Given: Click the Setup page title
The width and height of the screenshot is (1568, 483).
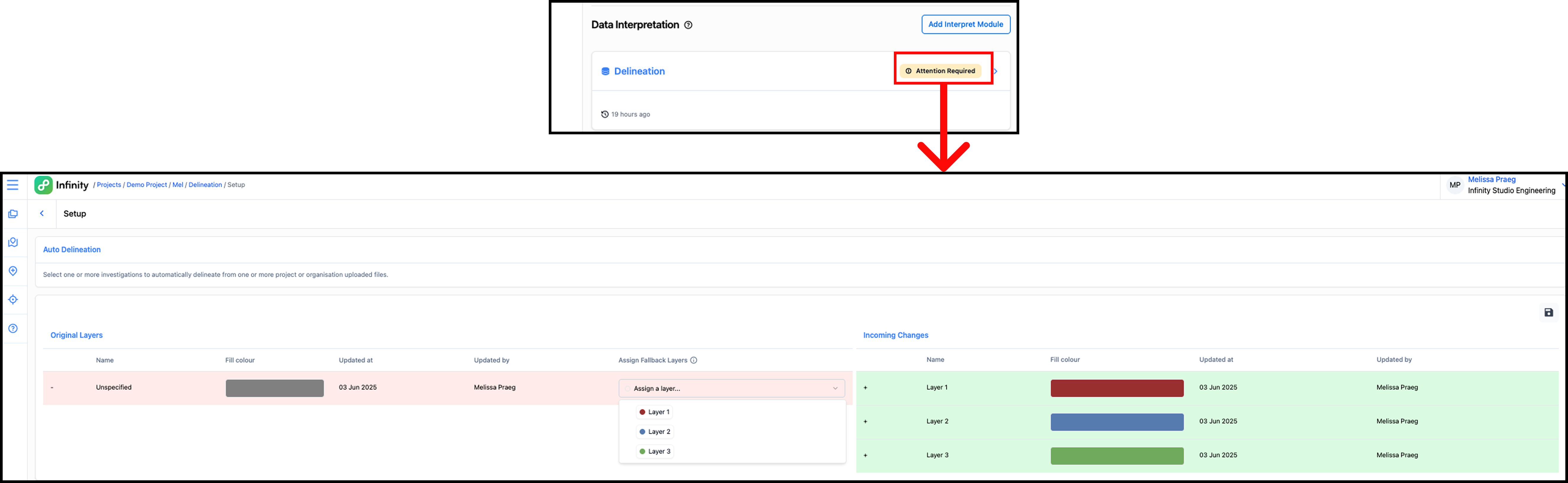Looking at the screenshot, I should coord(75,214).
